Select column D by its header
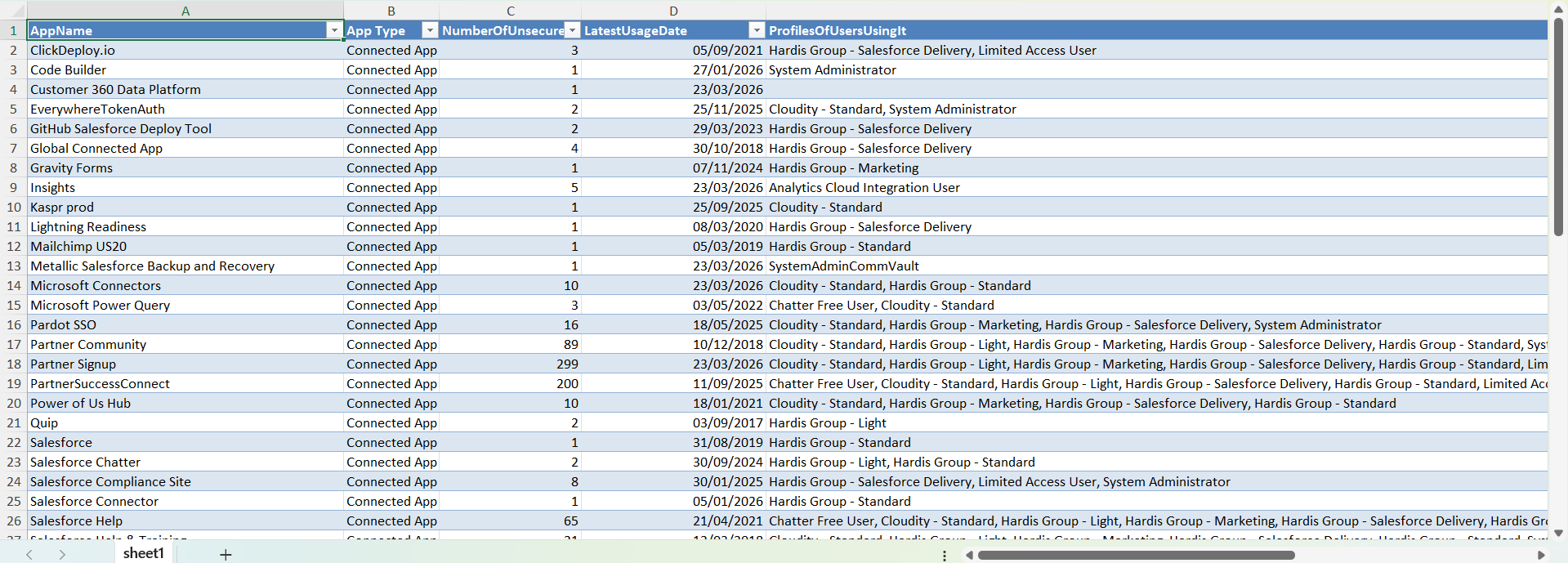Viewport: 1568px width, 563px height. point(673,11)
